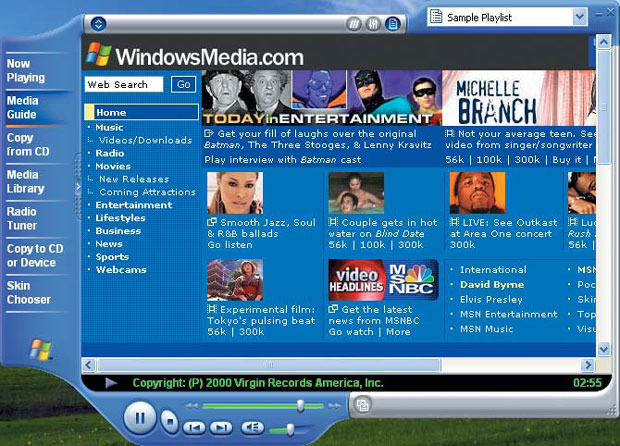Open the Movies category link

(113, 166)
